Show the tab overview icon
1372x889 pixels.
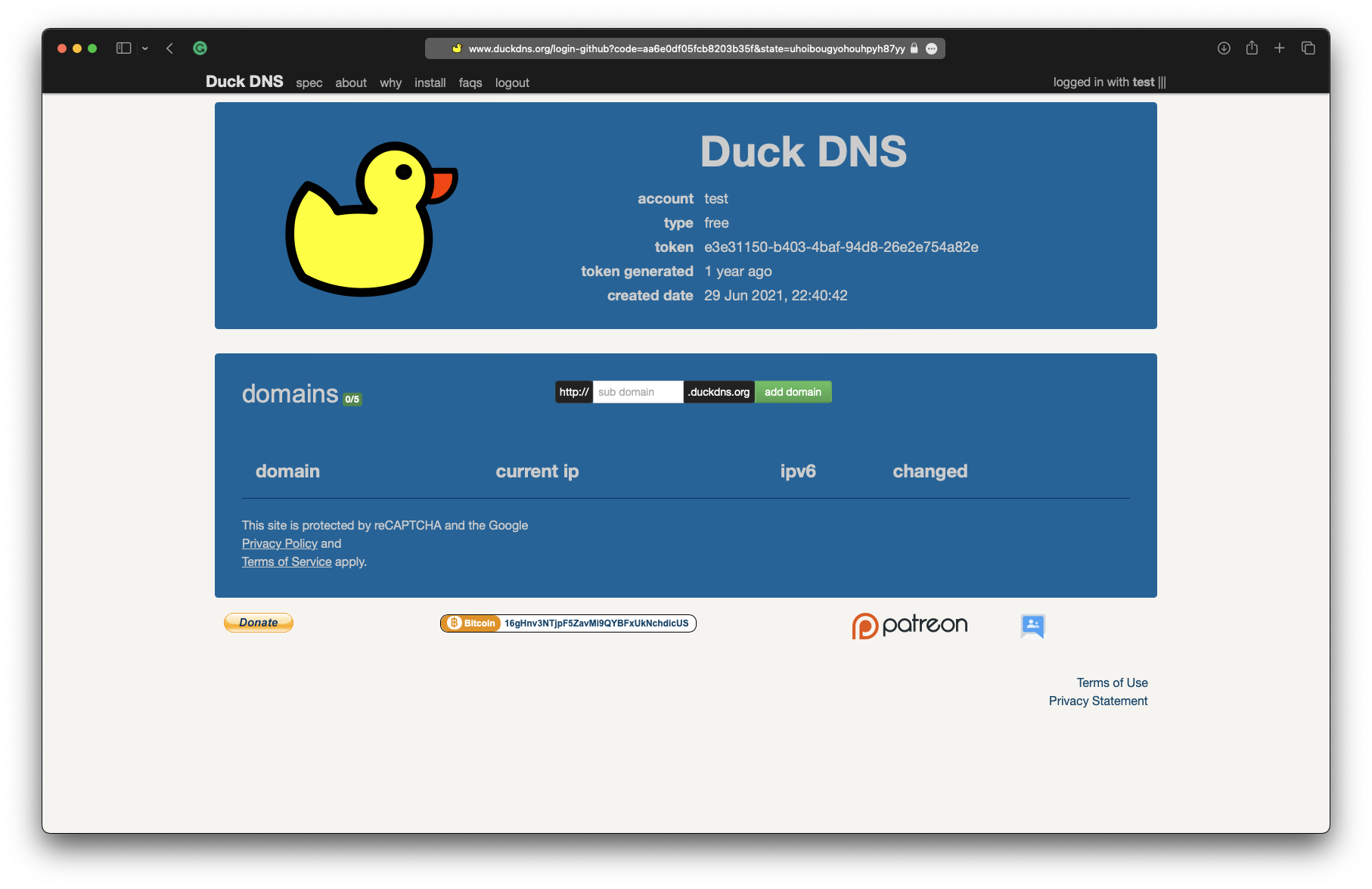coord(1308,48)
